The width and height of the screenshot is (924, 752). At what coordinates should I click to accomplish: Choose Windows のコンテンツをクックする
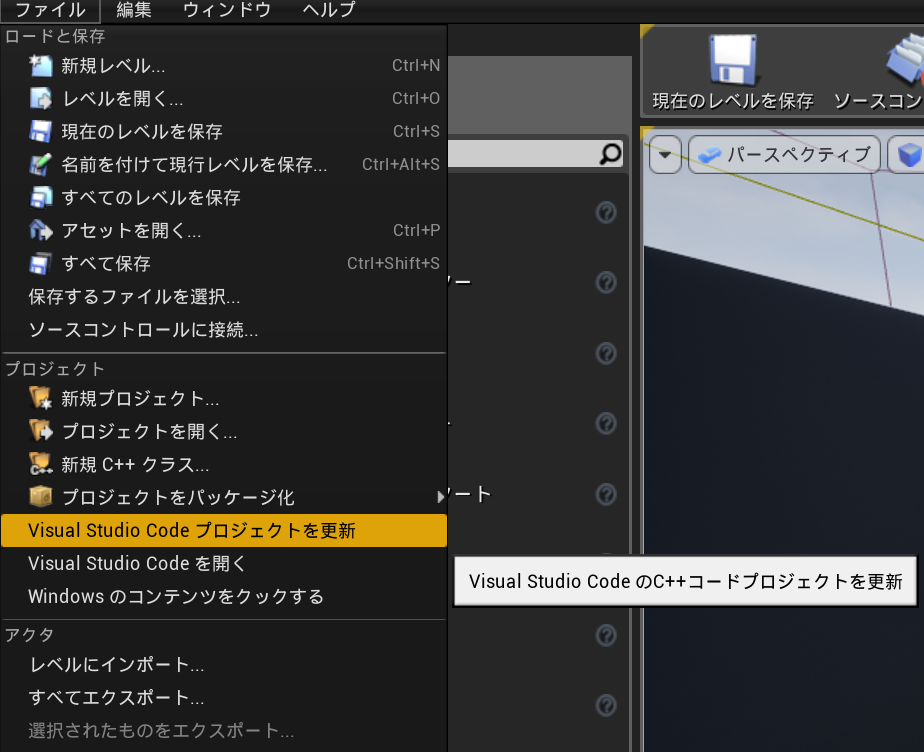(x=223, y=596)
